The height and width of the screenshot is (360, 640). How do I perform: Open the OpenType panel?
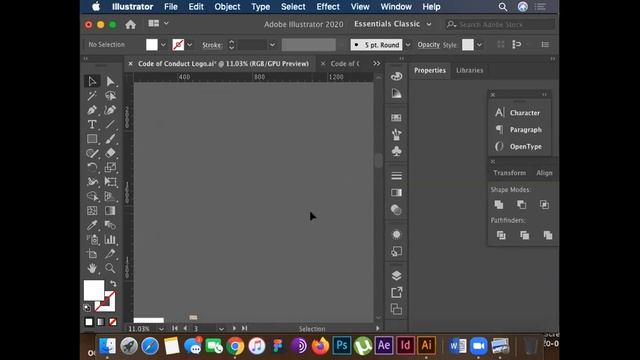518,147
